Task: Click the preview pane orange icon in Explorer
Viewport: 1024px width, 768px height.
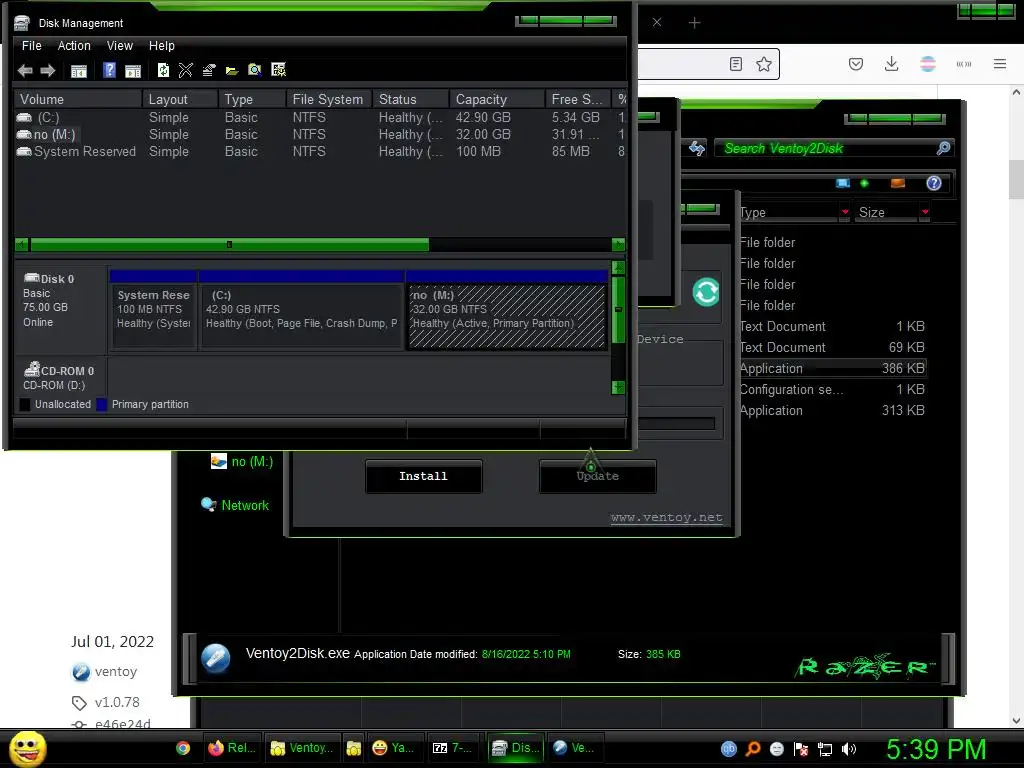Action: 898,184
